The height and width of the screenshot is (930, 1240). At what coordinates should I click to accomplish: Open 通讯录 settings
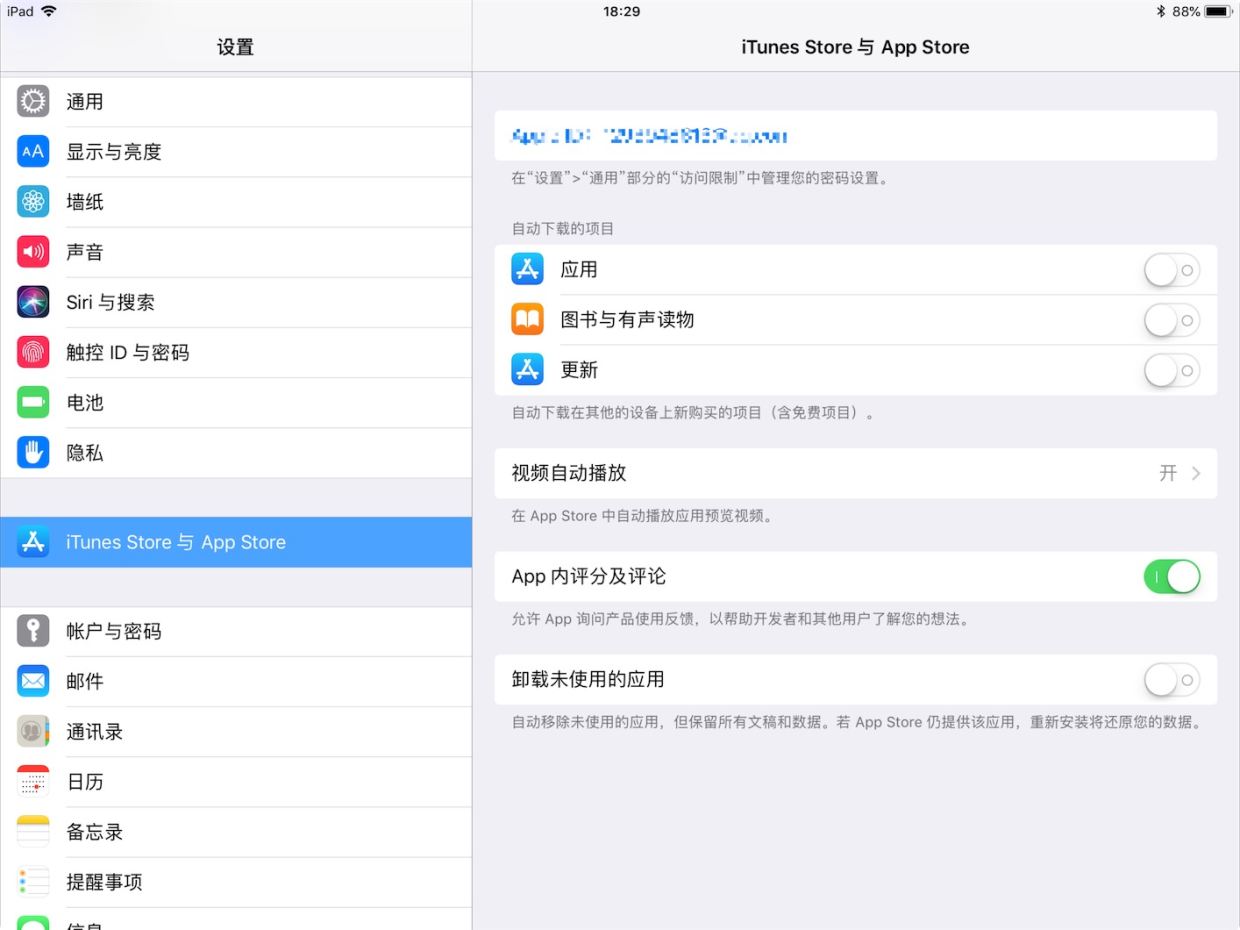pos(236,731)
